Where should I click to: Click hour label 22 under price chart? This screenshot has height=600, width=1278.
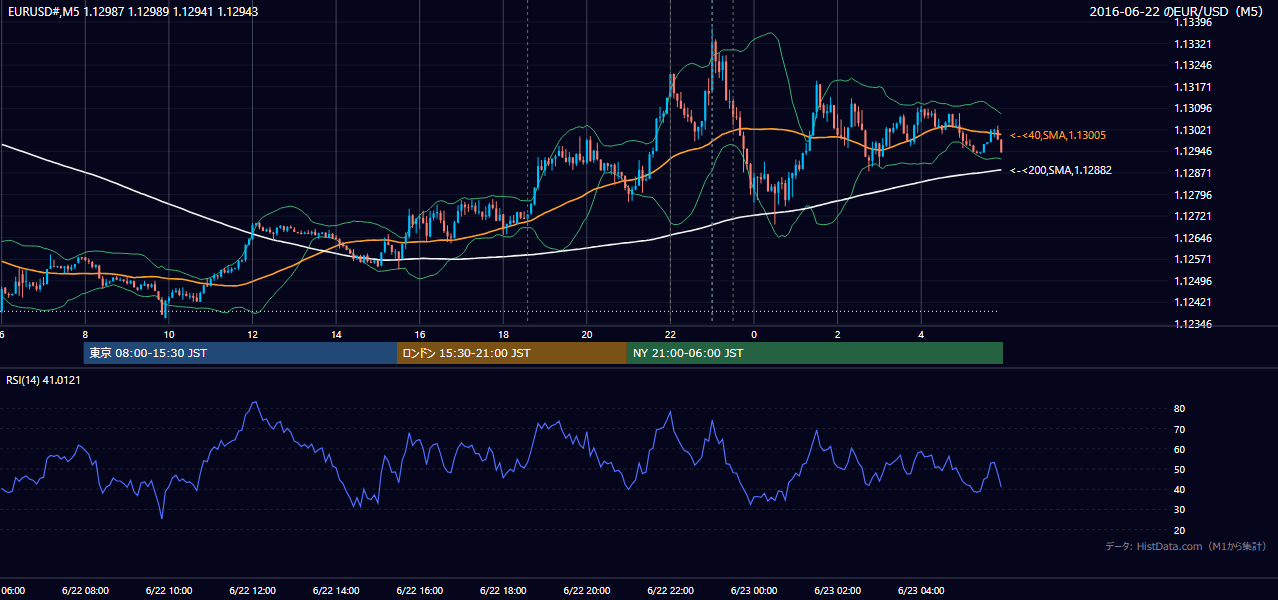(670, 335)
